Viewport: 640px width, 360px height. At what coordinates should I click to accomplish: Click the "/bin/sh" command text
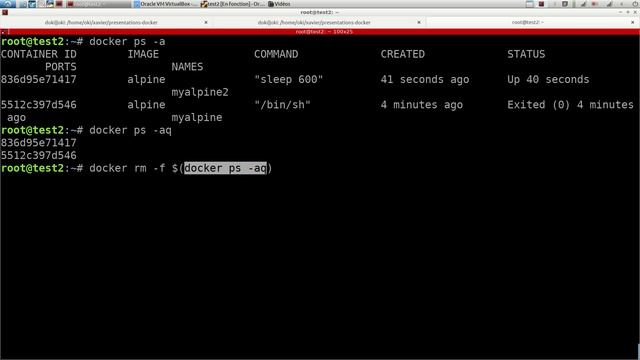point(282,105)
